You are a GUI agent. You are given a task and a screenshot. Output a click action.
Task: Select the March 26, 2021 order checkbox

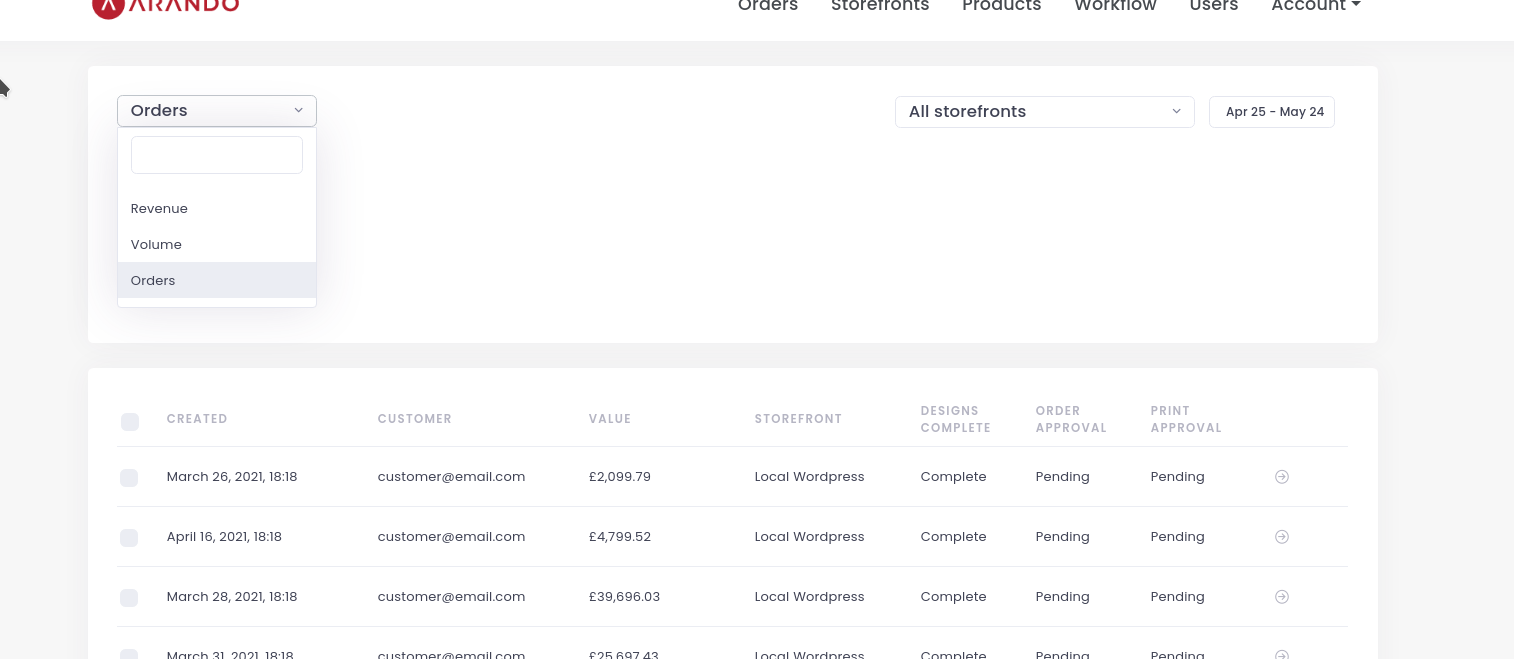point(129,478)
